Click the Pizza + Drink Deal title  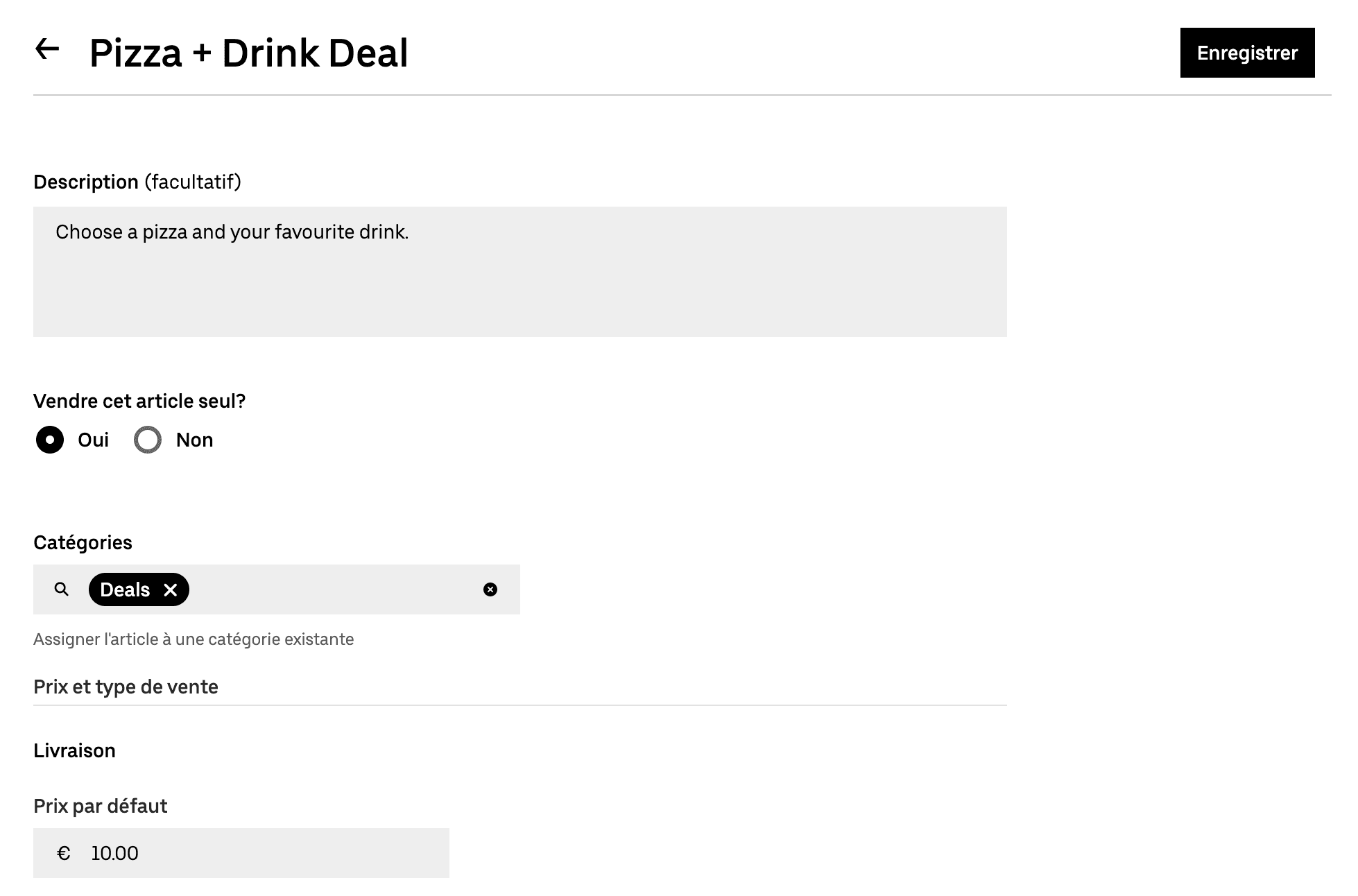pyautogui.click(x=248, y=53)
